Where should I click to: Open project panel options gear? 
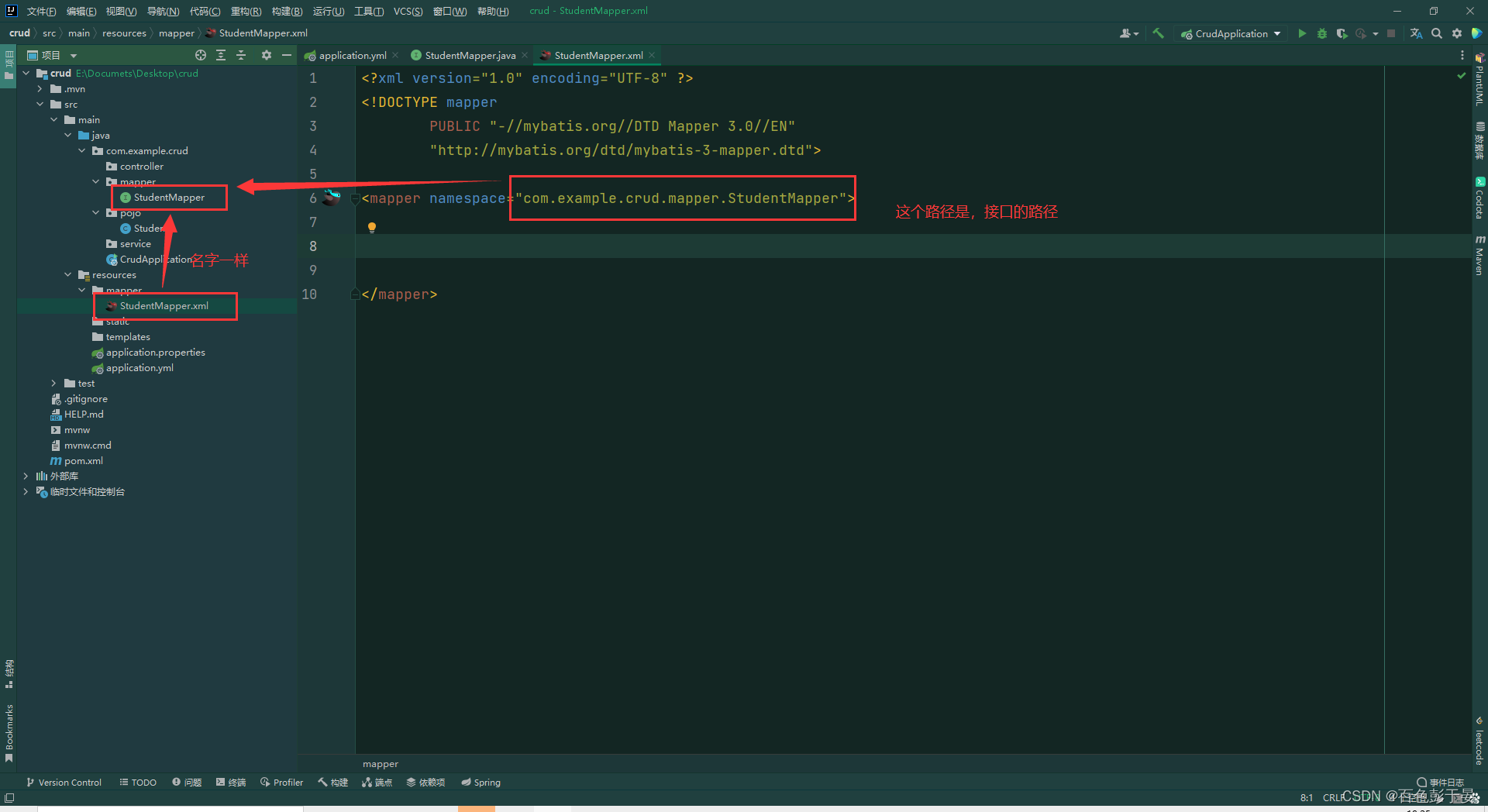point(267,55)
